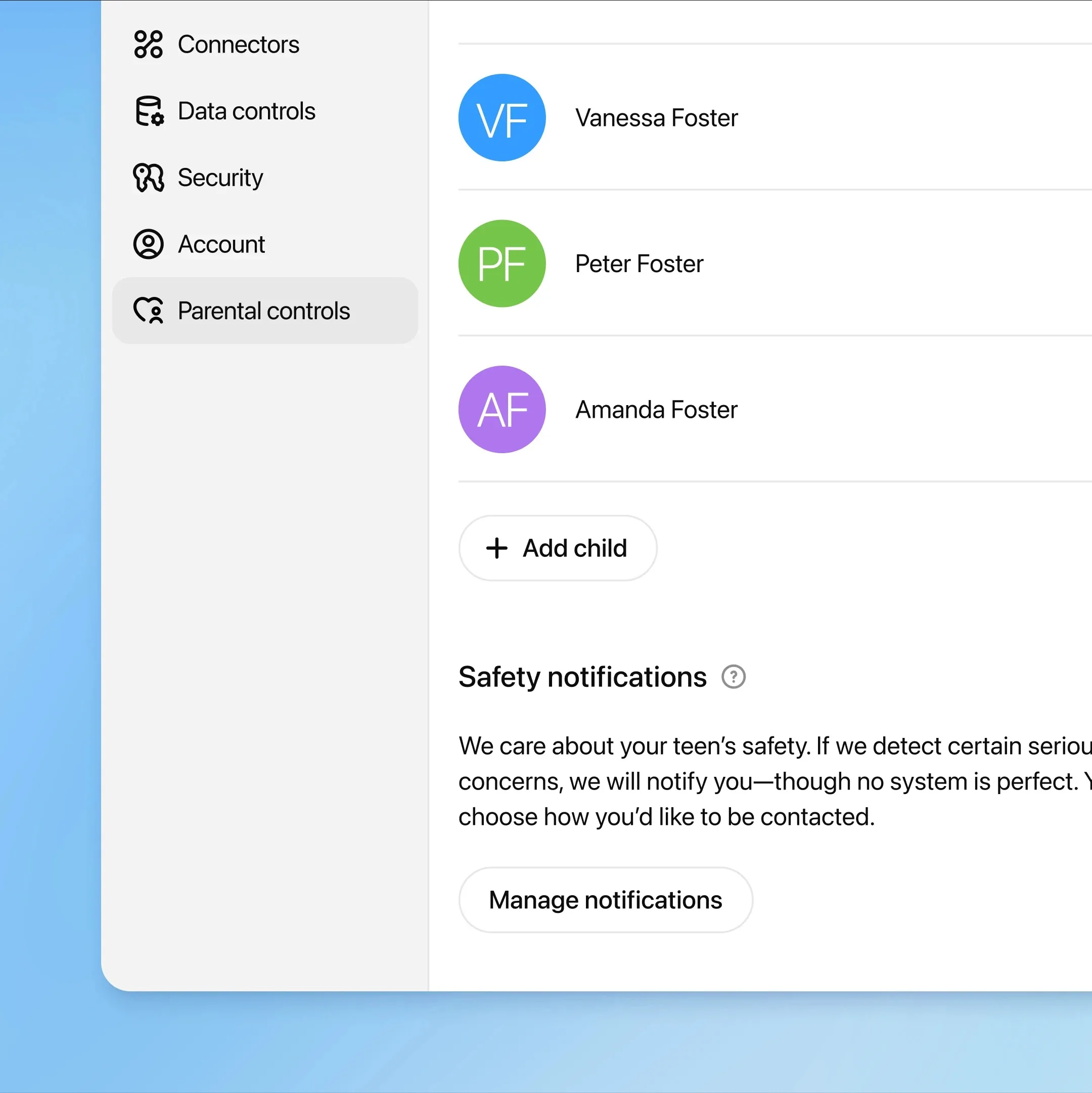
Task: Click the Add child button
Action: 557,548
